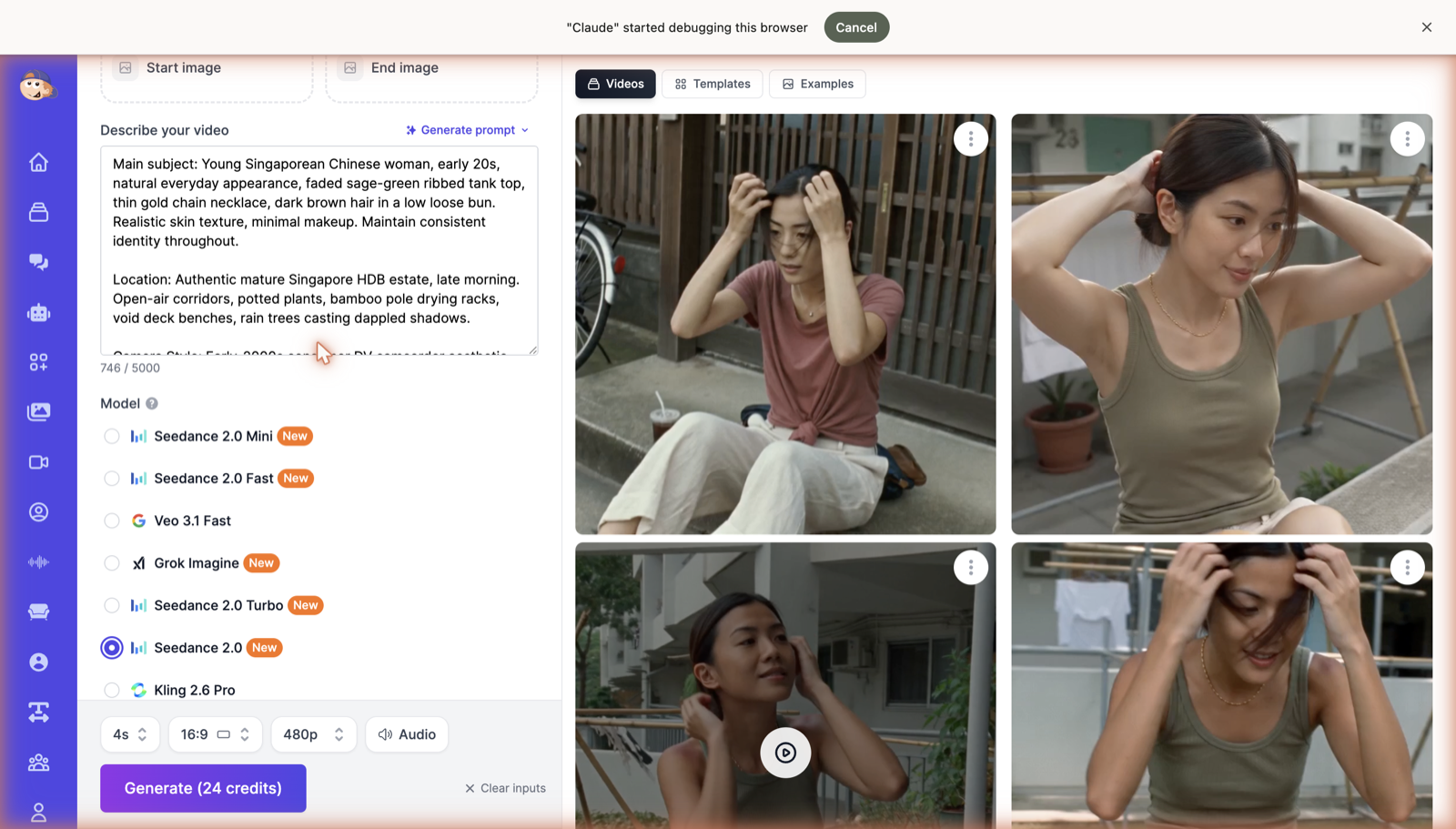Click the 746 / 5000 character counter
The width and height of the screenshot is (1456, 829).
(x=130, y=368)
